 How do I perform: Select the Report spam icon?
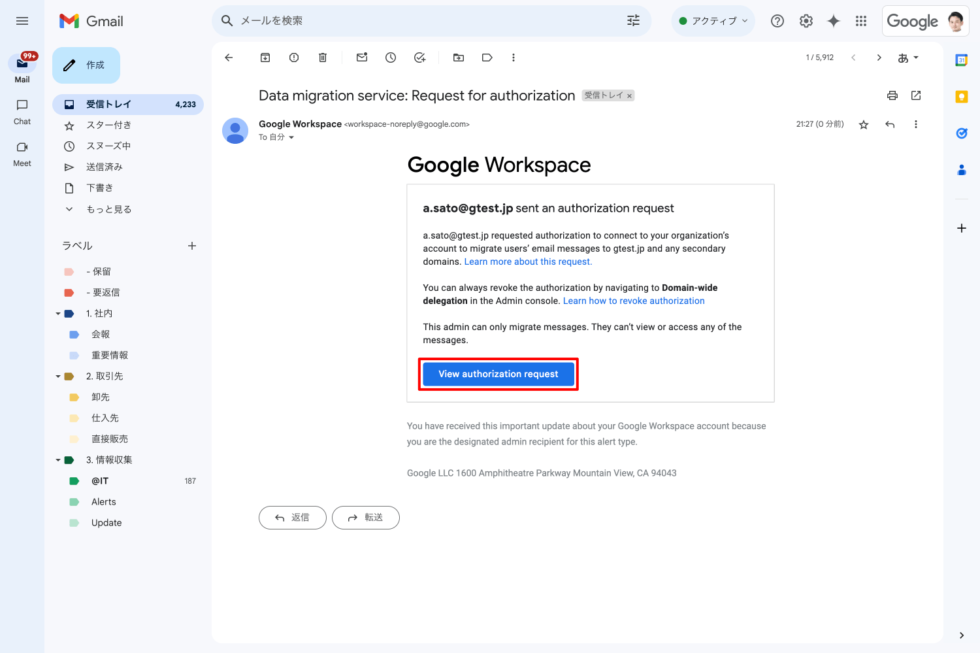(x=293, y=57)
